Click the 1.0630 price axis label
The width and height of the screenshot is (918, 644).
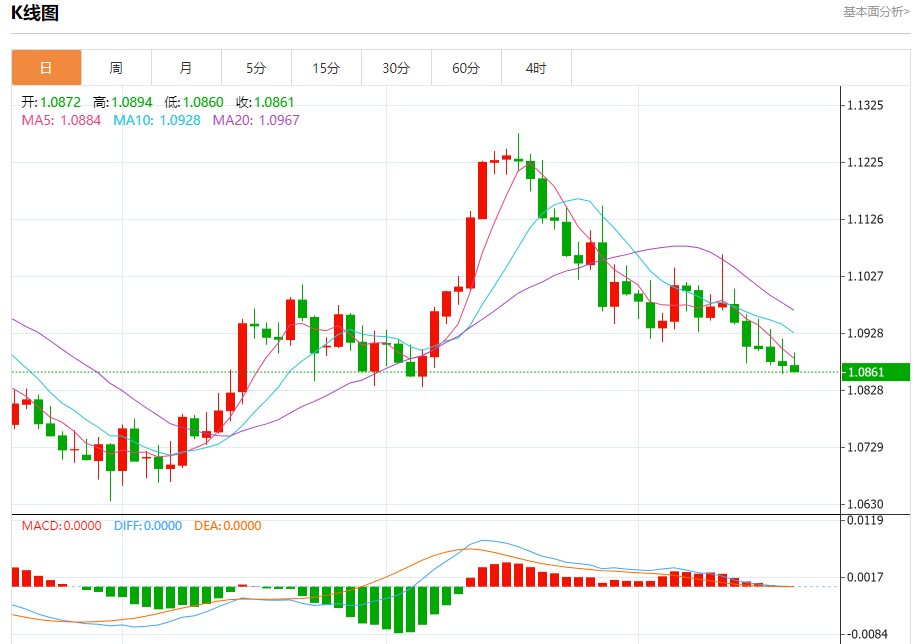tap(865, 504)
